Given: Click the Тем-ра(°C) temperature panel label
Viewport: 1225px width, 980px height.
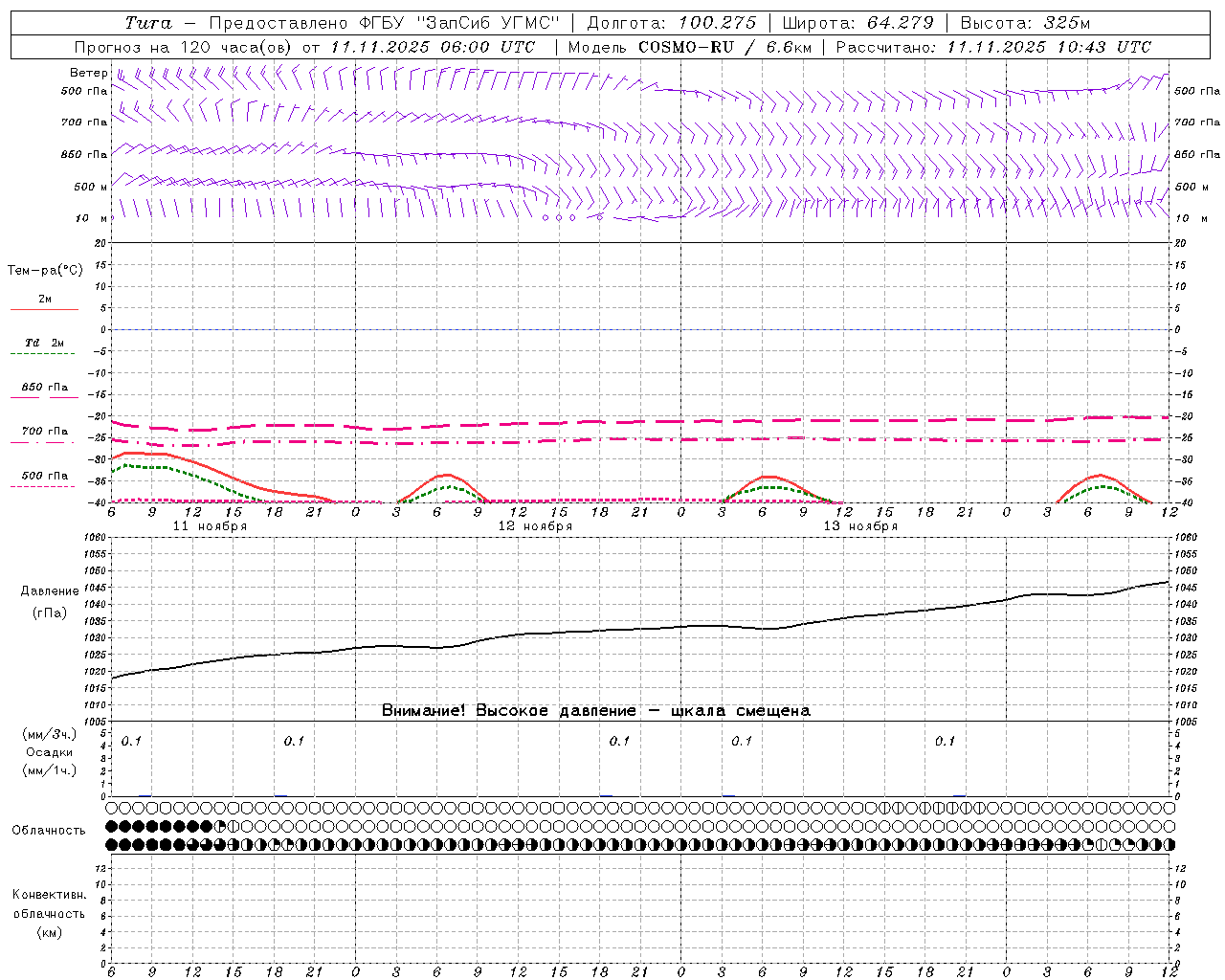Looking at the screenshot, I should click(x=45, y=271).
